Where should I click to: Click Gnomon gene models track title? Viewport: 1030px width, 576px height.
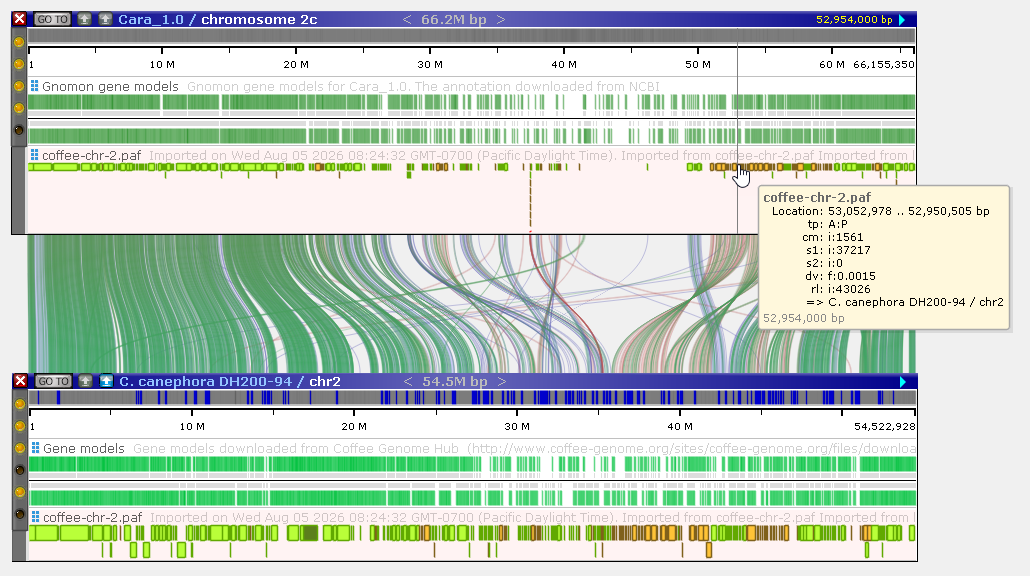tap(110, 86)
